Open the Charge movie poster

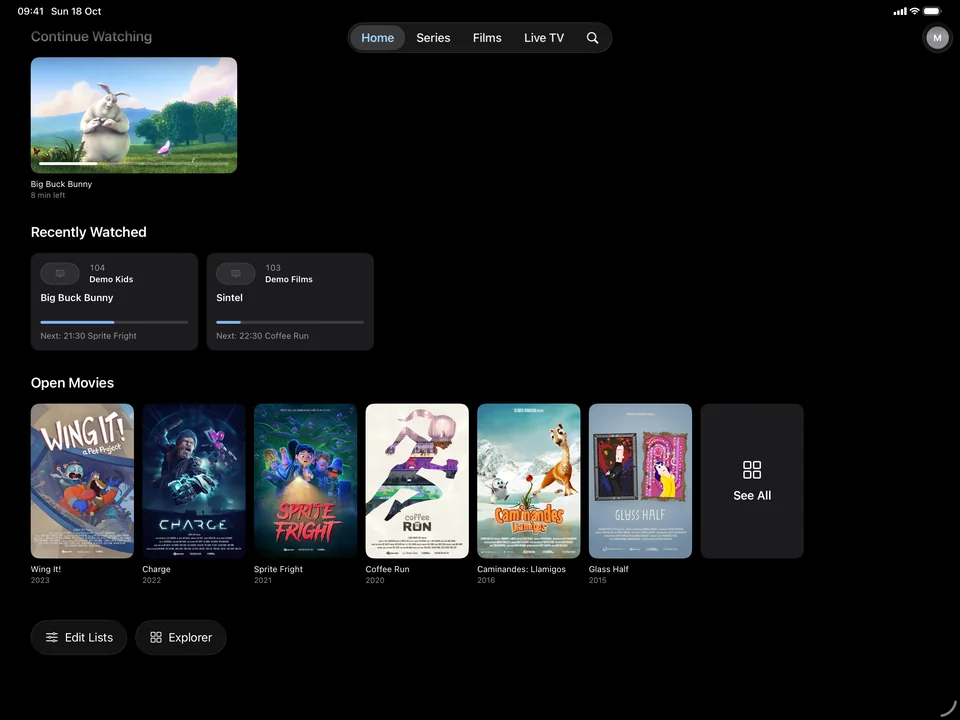click(x=194, y=481)
